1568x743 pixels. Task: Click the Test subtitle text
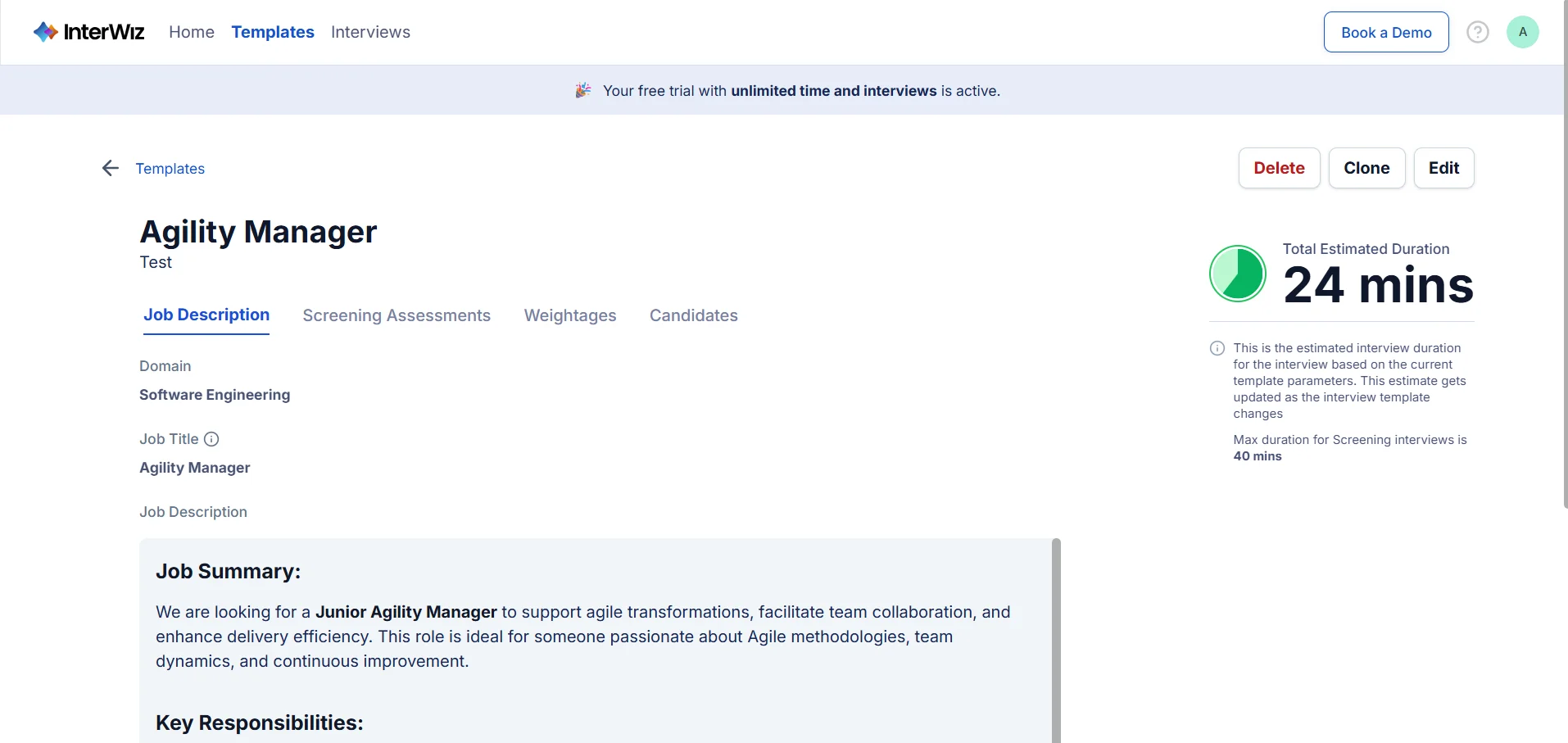(156, 262)
